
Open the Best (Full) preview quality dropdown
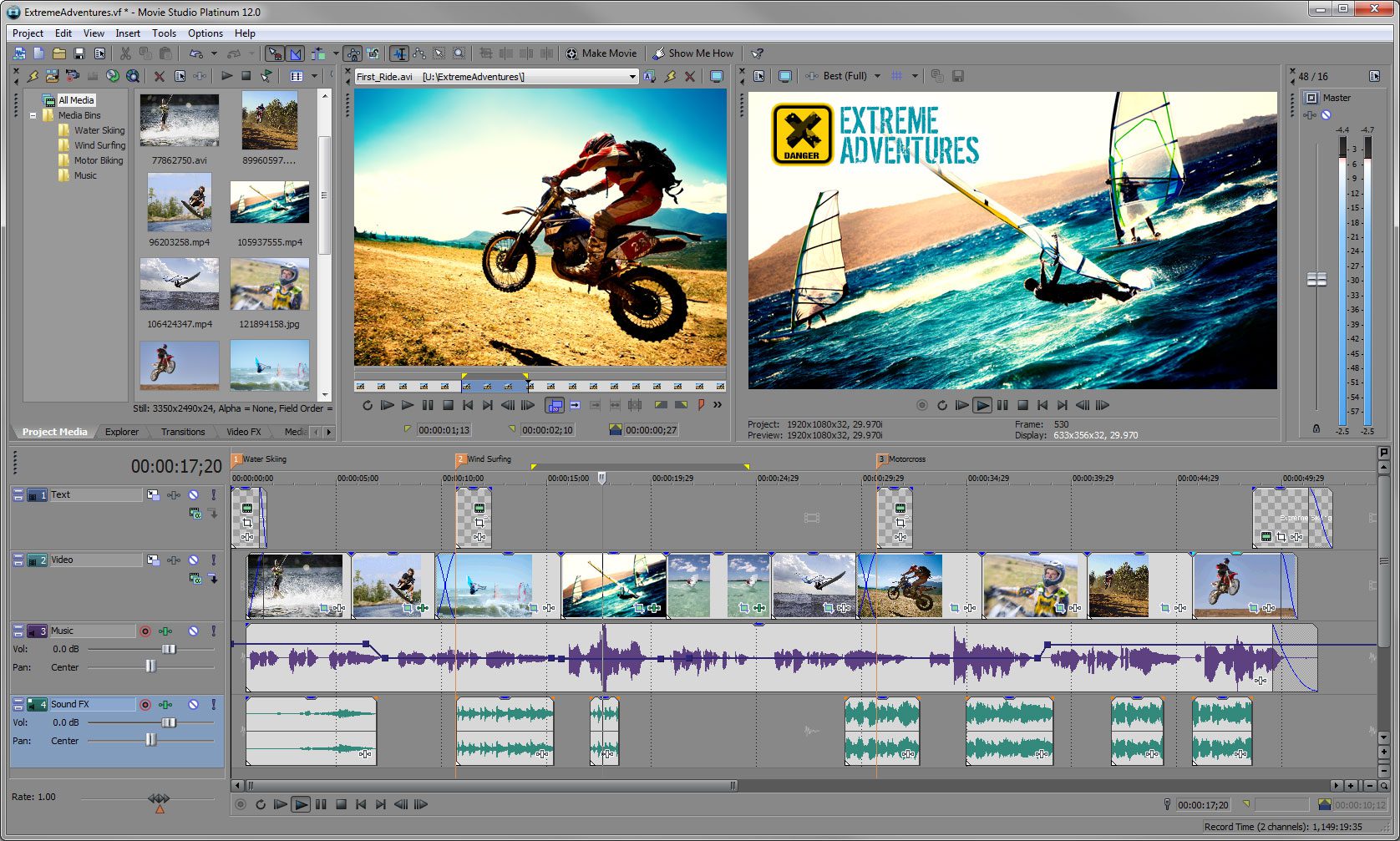[877, 76]
